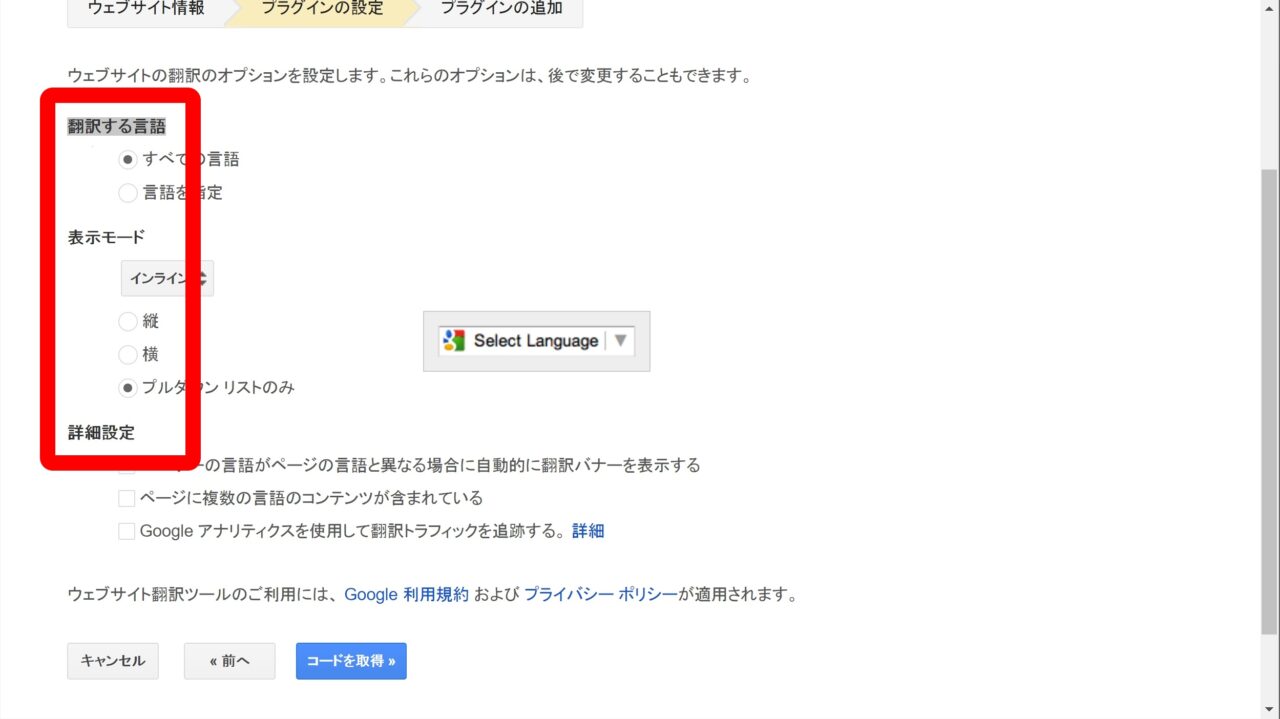Expand the インライン display mode dropdown

coord(167,279)
